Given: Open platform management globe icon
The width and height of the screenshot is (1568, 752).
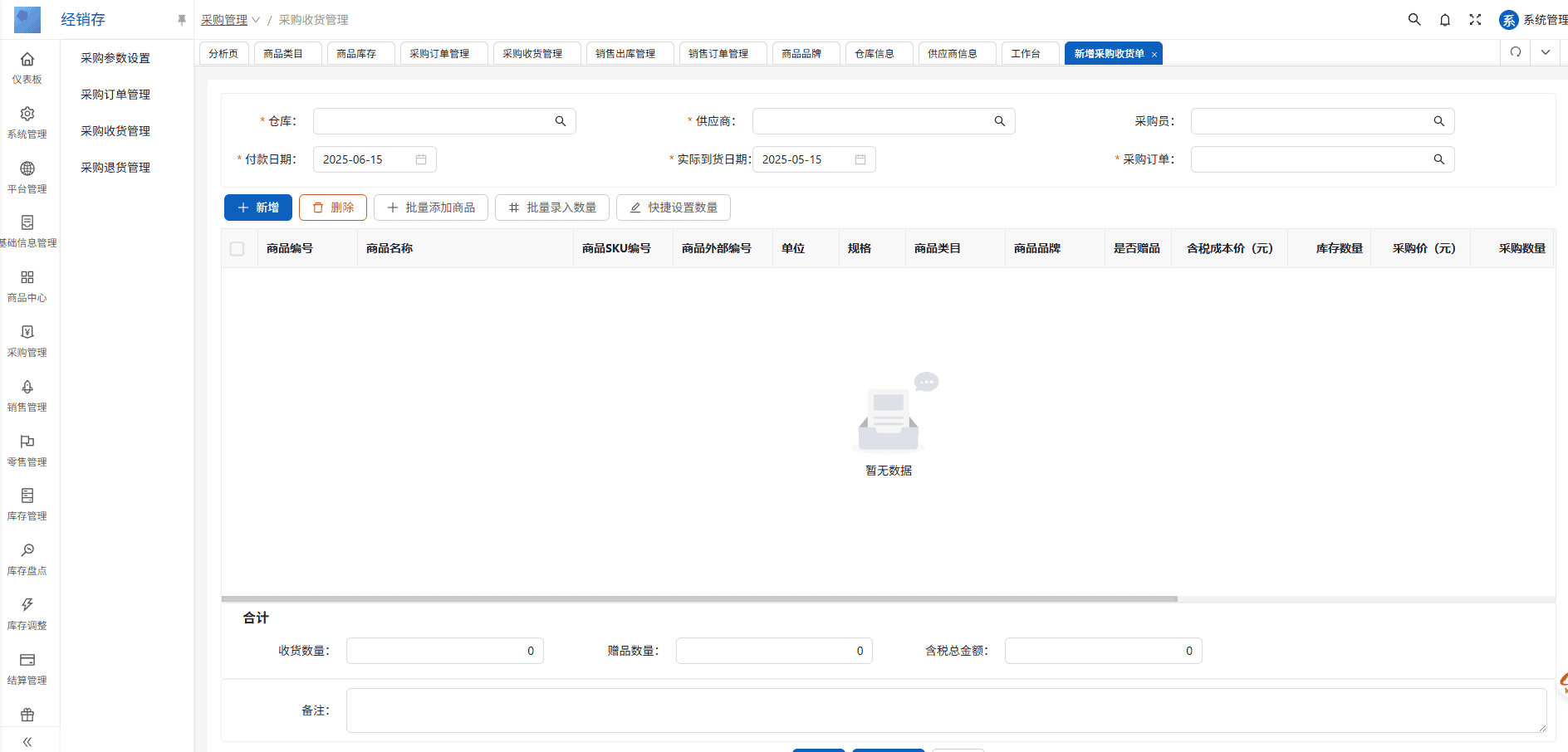Looking at the screenshot, I should tap(27, 169).
